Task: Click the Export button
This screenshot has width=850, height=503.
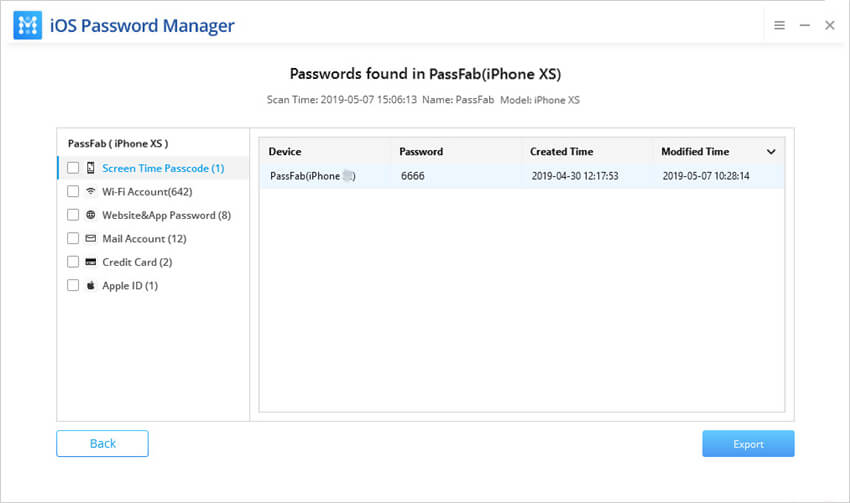Action: [748, 443]
